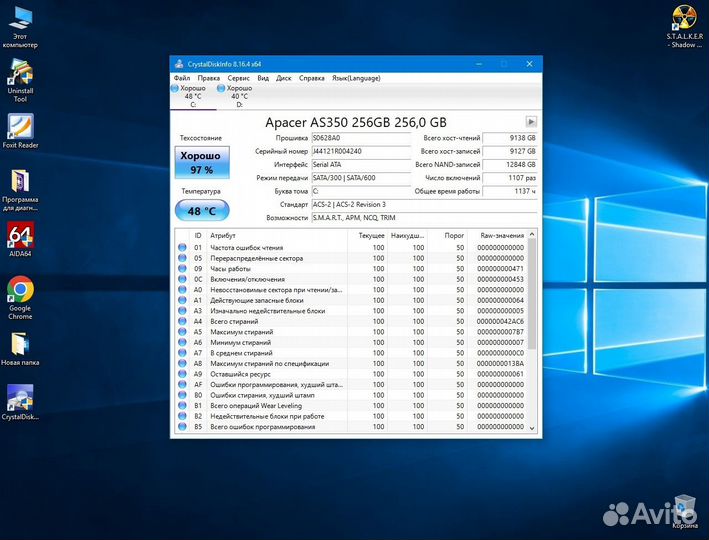
Task: Click the attribute list scrollbar down arrow
Action: (x=532, y=428)
